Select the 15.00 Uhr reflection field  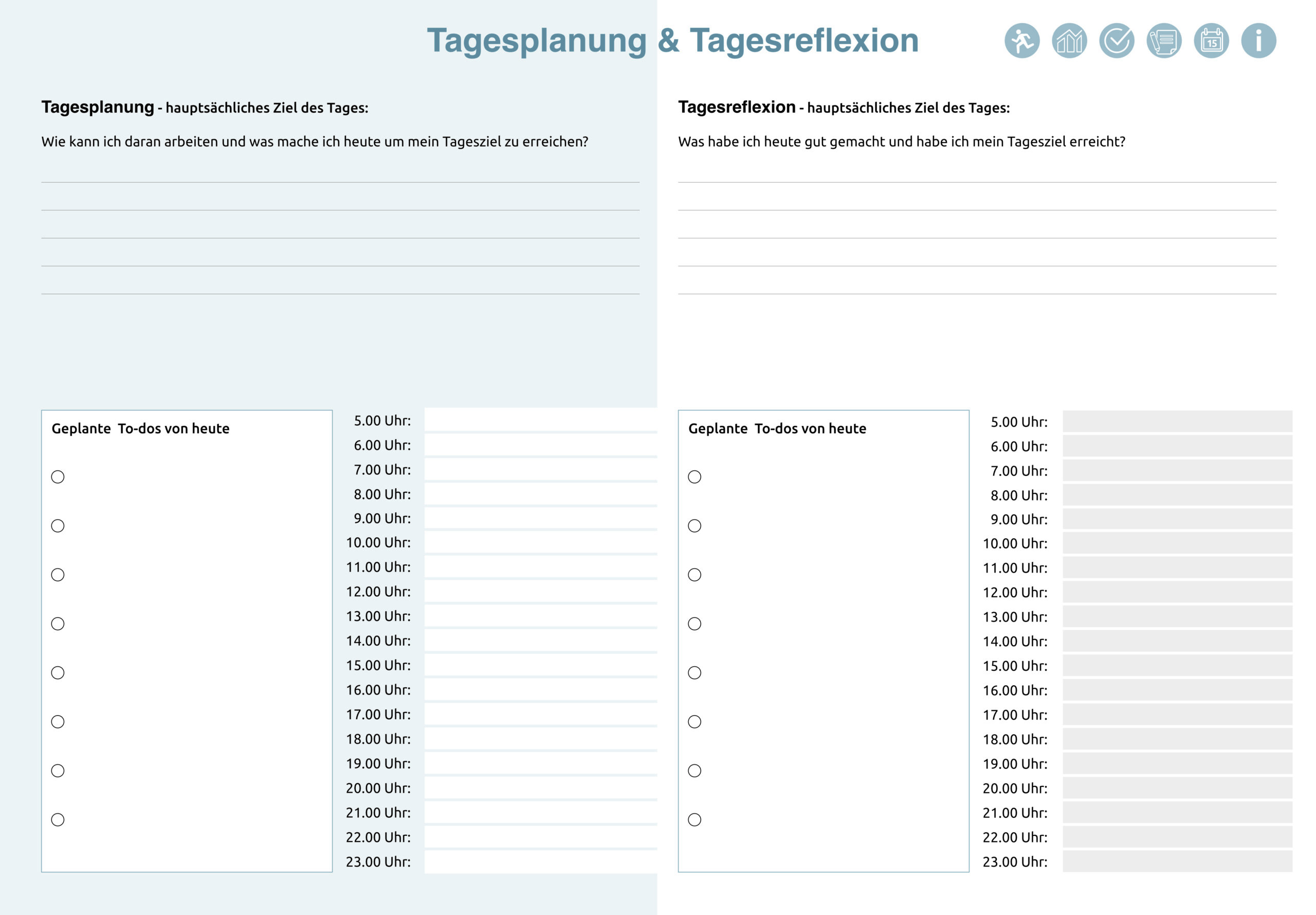(1177, 666)
